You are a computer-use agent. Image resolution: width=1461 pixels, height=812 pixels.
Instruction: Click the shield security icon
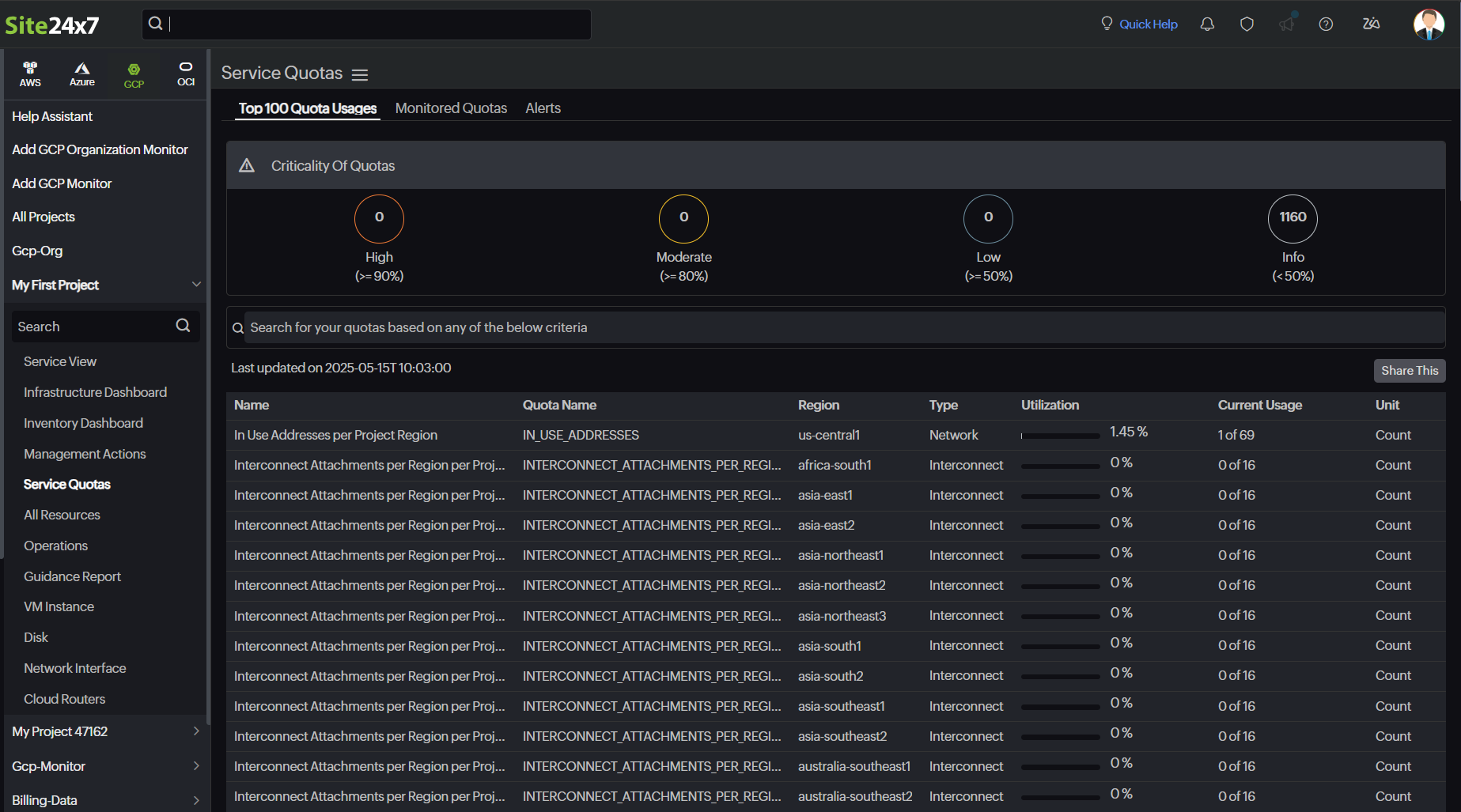1247,25
